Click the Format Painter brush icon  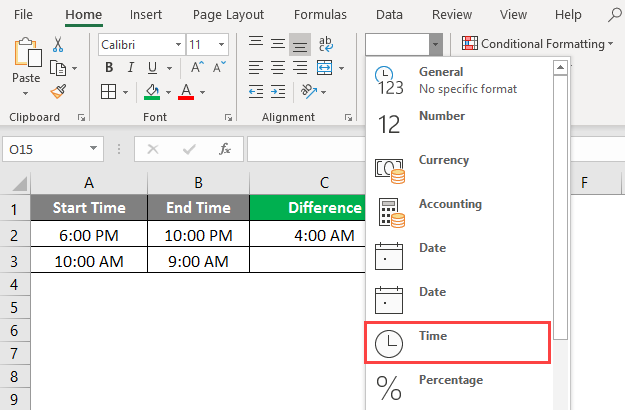[x=58, y=91]
